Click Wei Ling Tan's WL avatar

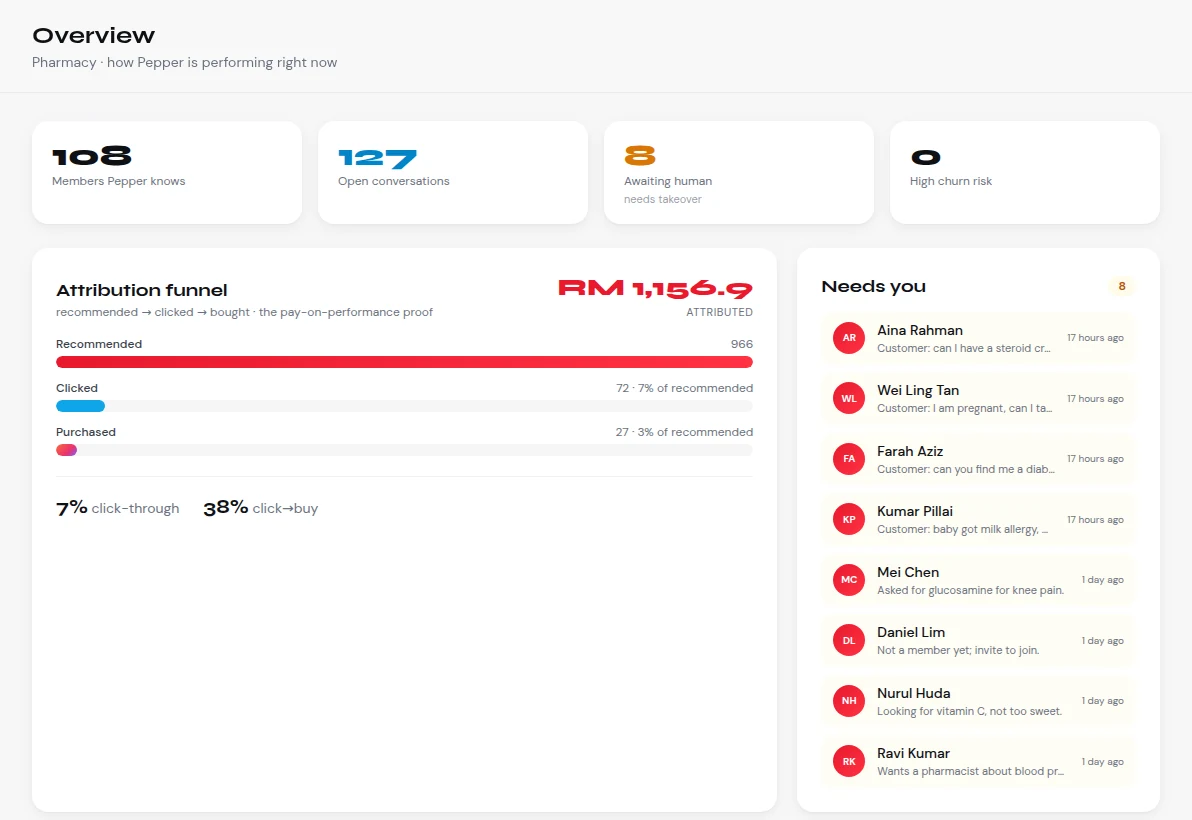pos(849,398)
